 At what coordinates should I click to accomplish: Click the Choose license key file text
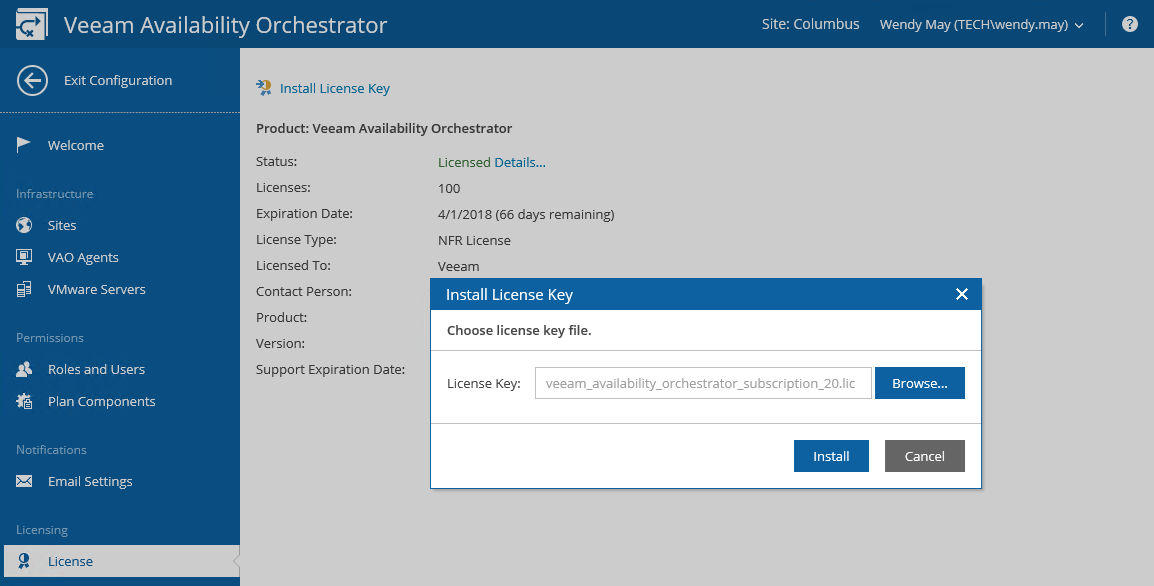pyautogui.click(x=519, y=331)
